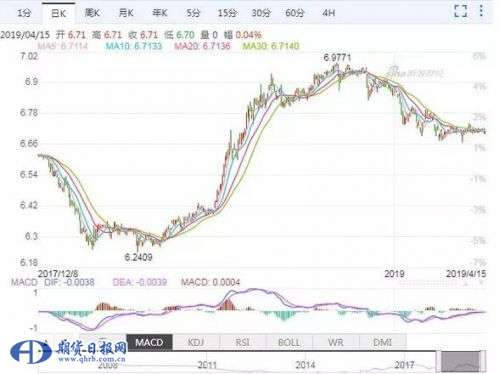This screenshot has width=499, height=374.
Task: Click the 2017/12/8 start date label
Action: [x=58, y=274]
